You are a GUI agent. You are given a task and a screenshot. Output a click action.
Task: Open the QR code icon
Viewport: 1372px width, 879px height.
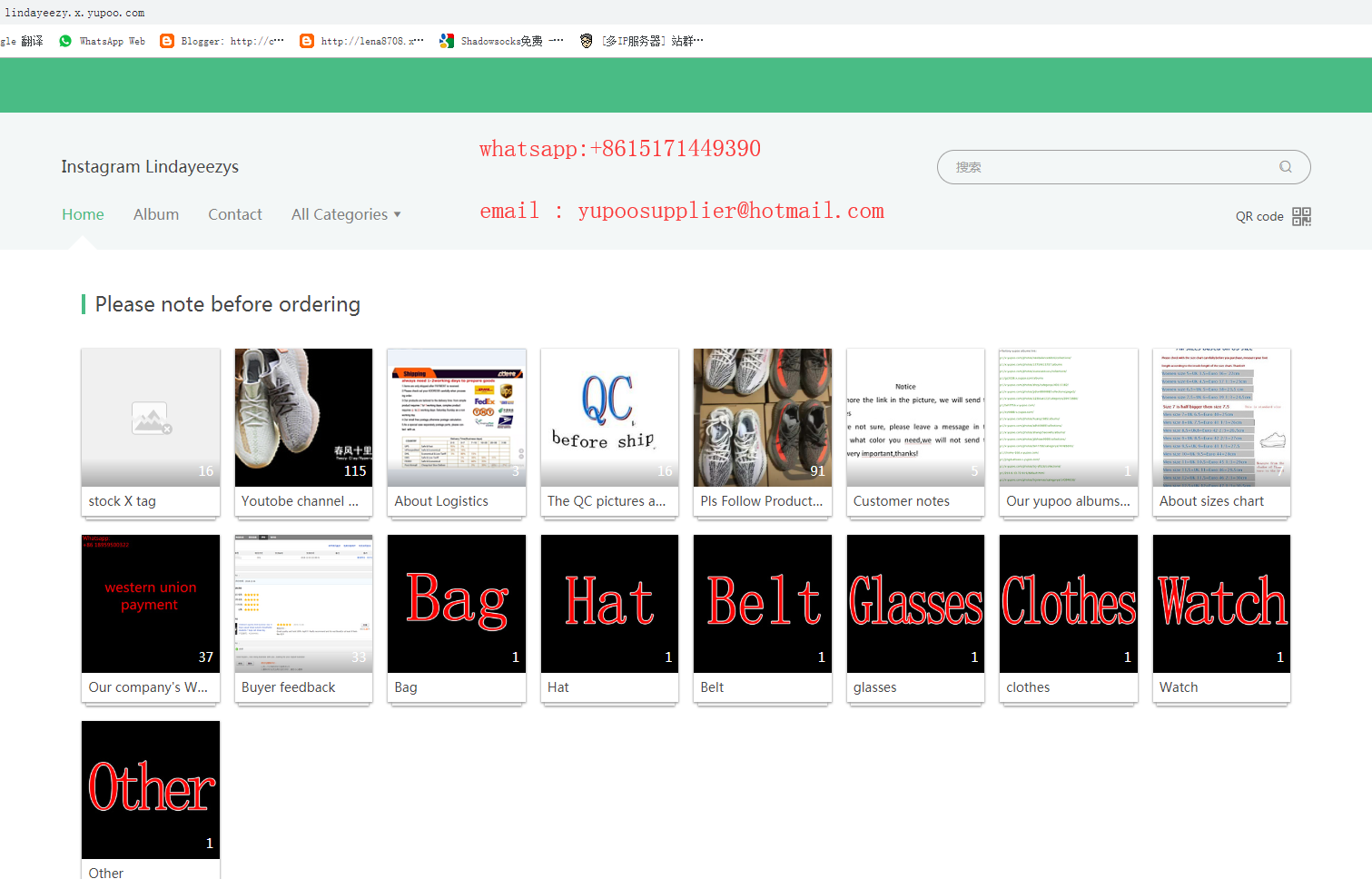pyautogui.click(x=1301, y=216)
